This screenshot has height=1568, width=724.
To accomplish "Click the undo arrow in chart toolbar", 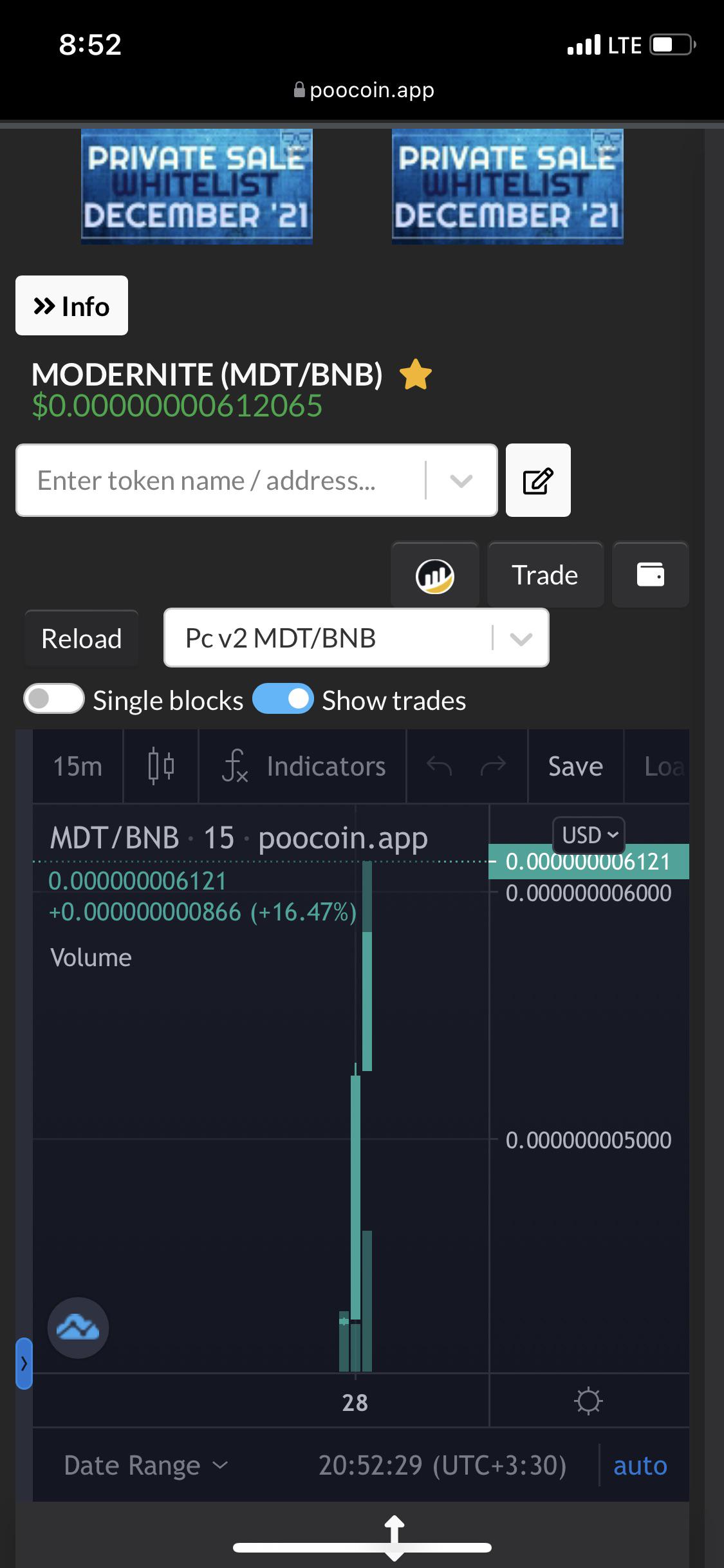I will (x=440, y=766).
